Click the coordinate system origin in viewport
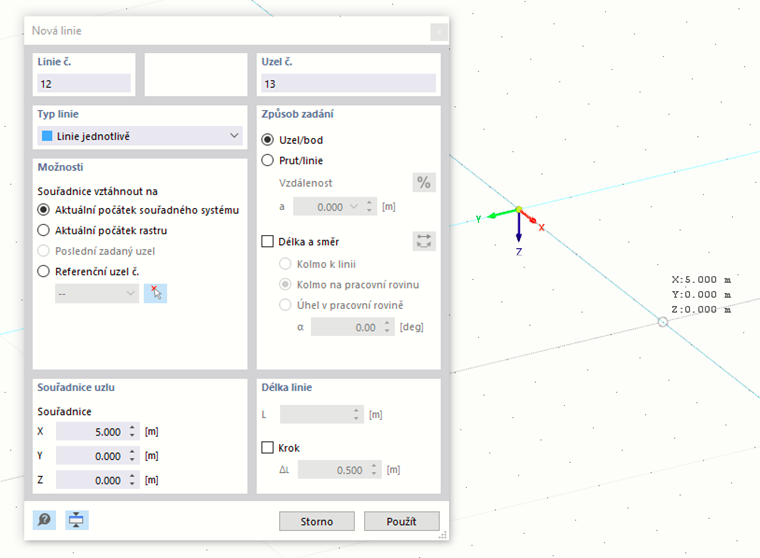Screen dimensions: 760x558 [x=519, y=209]
